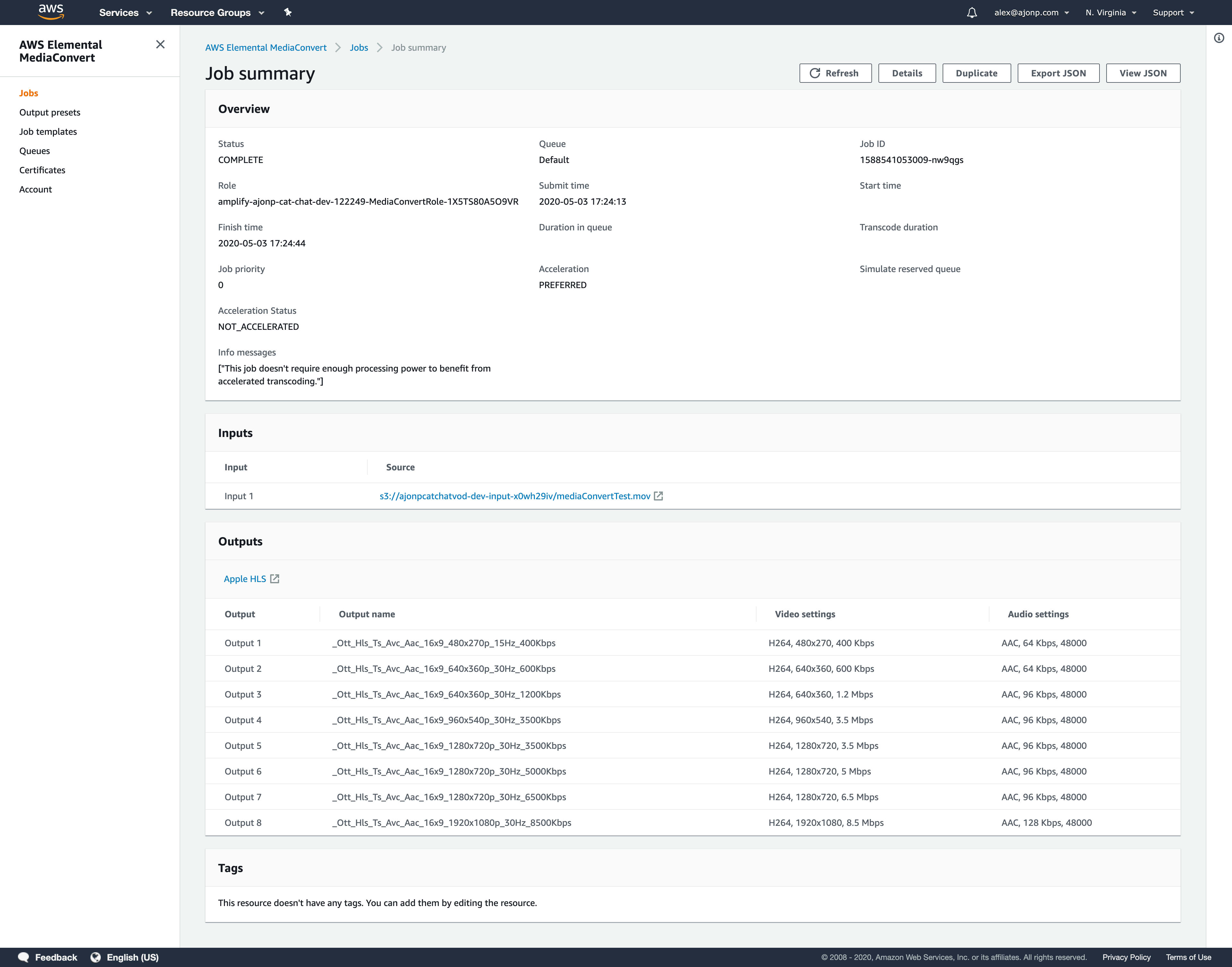Screen dimensions: 1232x967
Task: Click the PREFERRED acceleration value
Action: coord(562,285)
